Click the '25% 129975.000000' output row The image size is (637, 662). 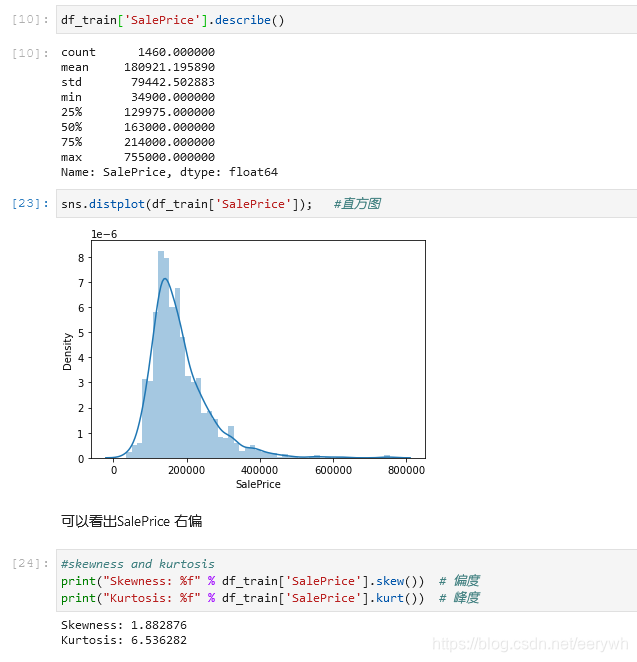tap(138, 112)
